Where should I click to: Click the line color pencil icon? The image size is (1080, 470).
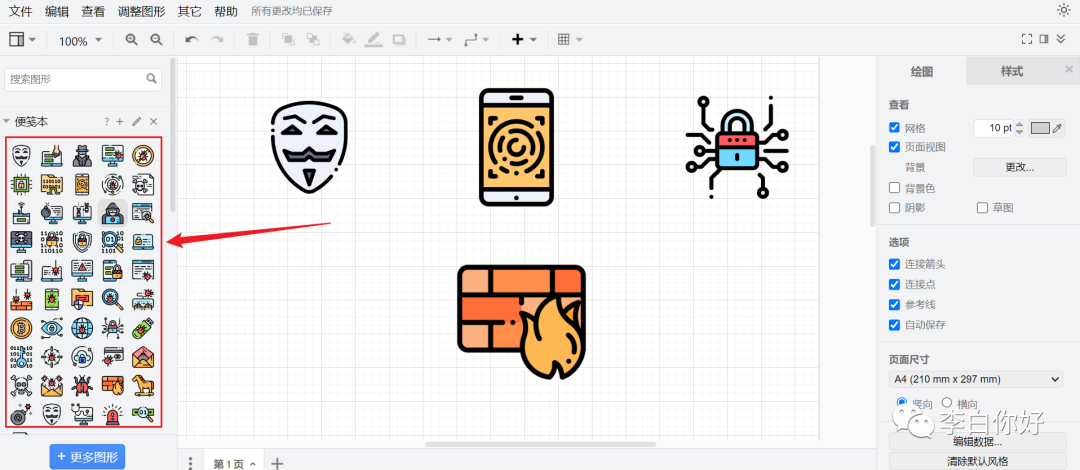point(374,40)
